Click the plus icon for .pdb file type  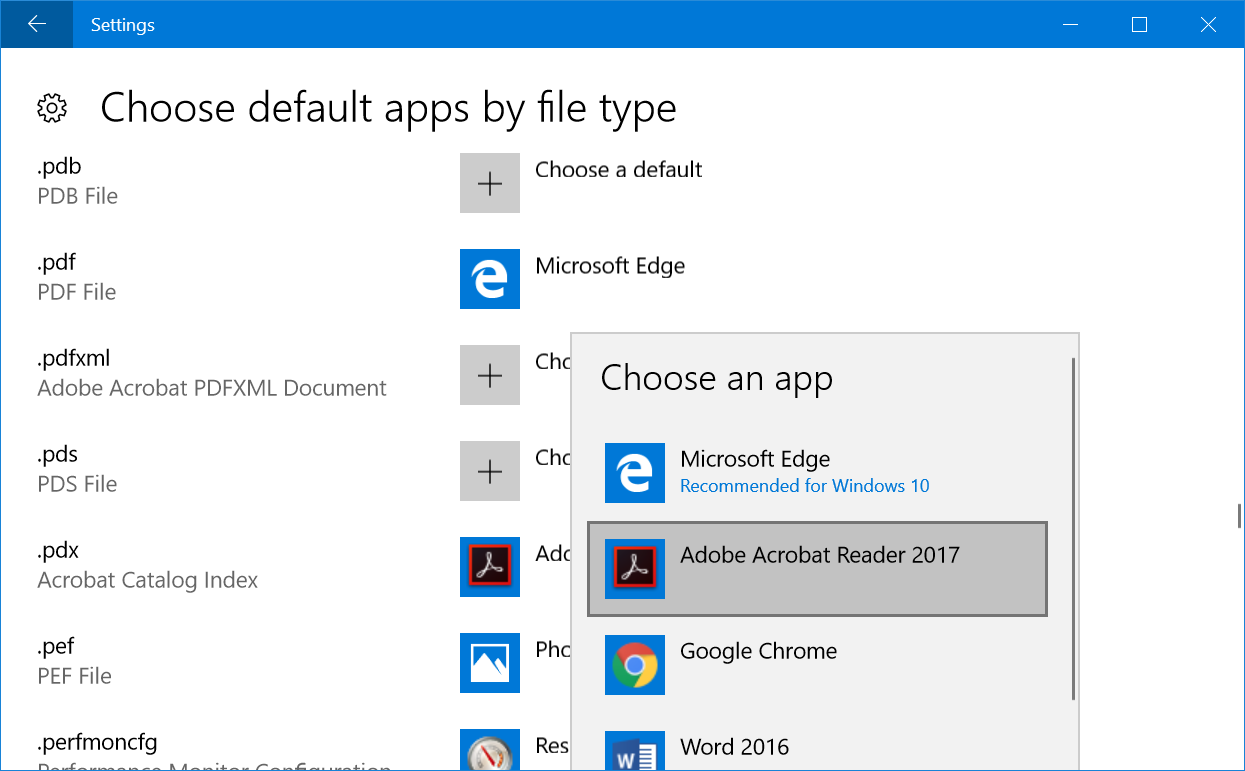click(490, 183)
